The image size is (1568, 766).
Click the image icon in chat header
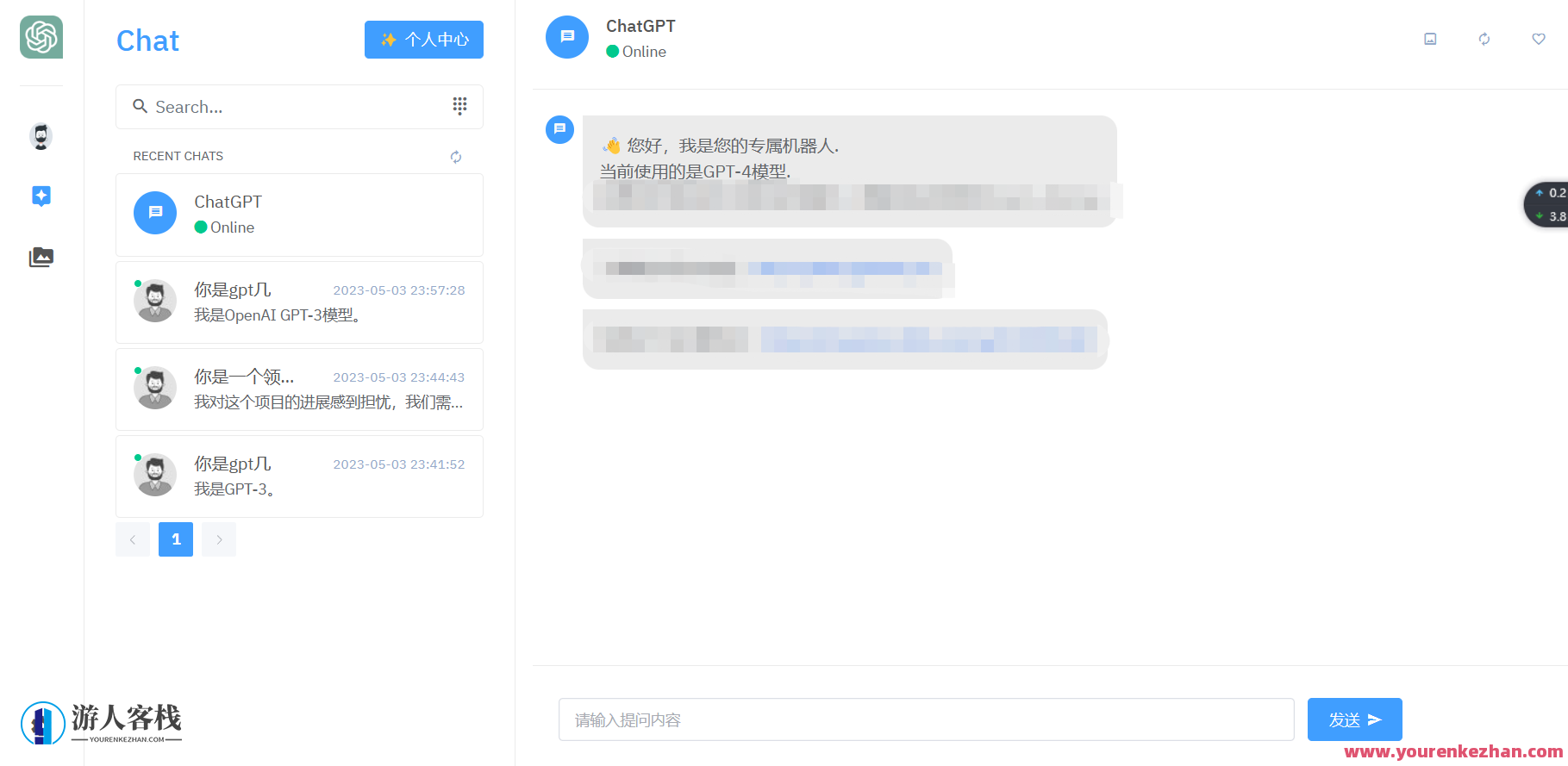(1430, 39)
